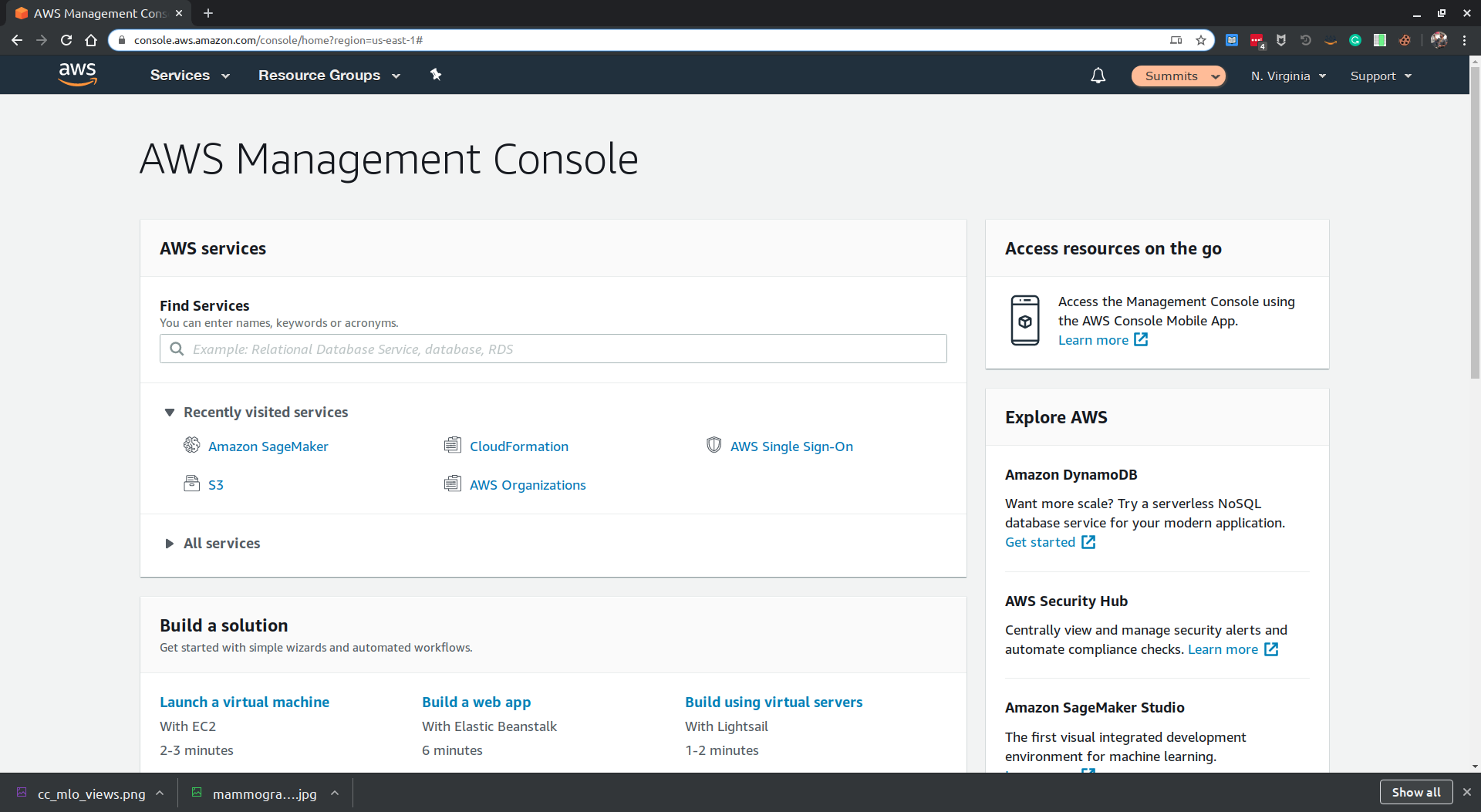Click the pin shortcut icon in navbar
1481x812 pixels.
coord(436,75)
